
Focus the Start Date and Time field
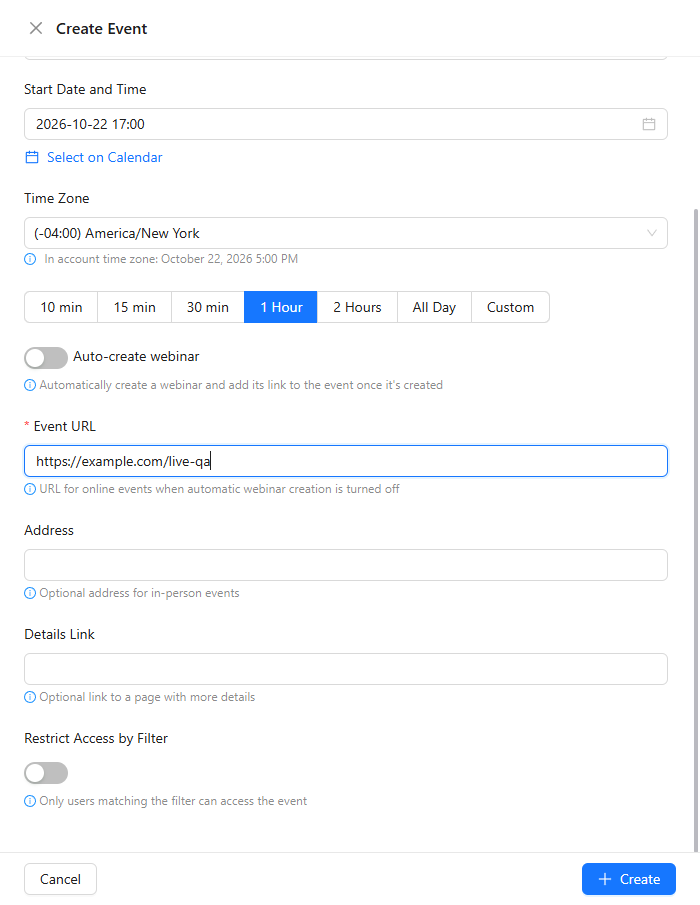click(346, 124)
